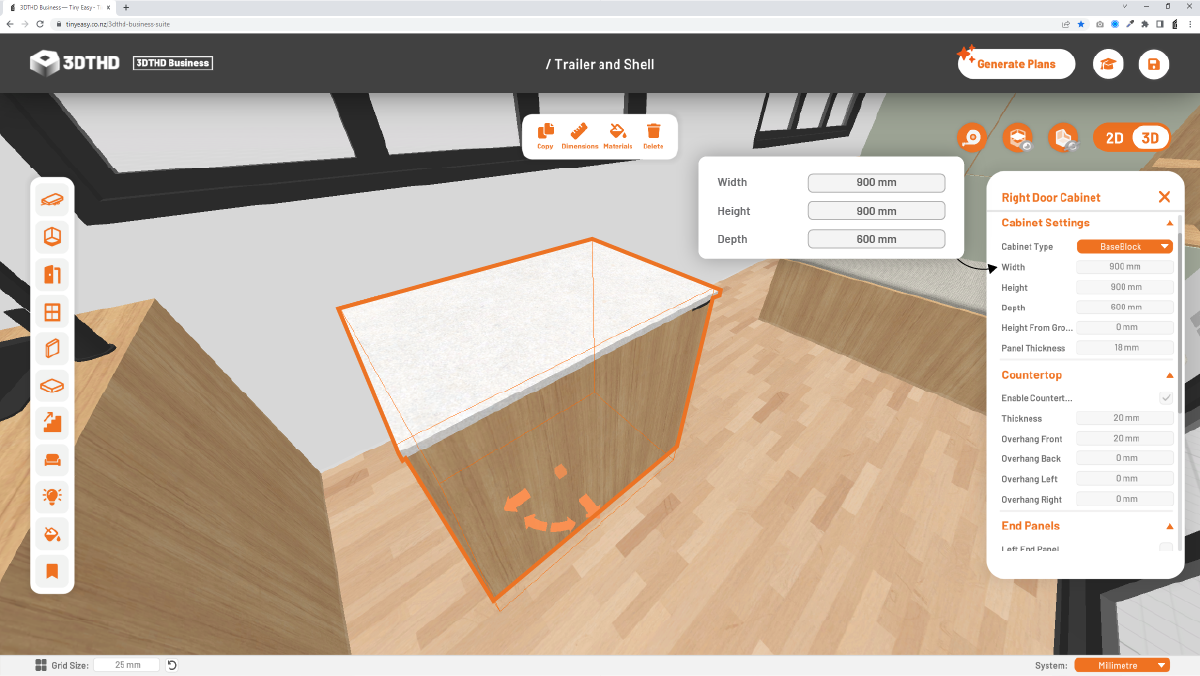The image size is (1200, 676).
Task: Click the Width field in properties panel
Action: [x=1125, y=267]
